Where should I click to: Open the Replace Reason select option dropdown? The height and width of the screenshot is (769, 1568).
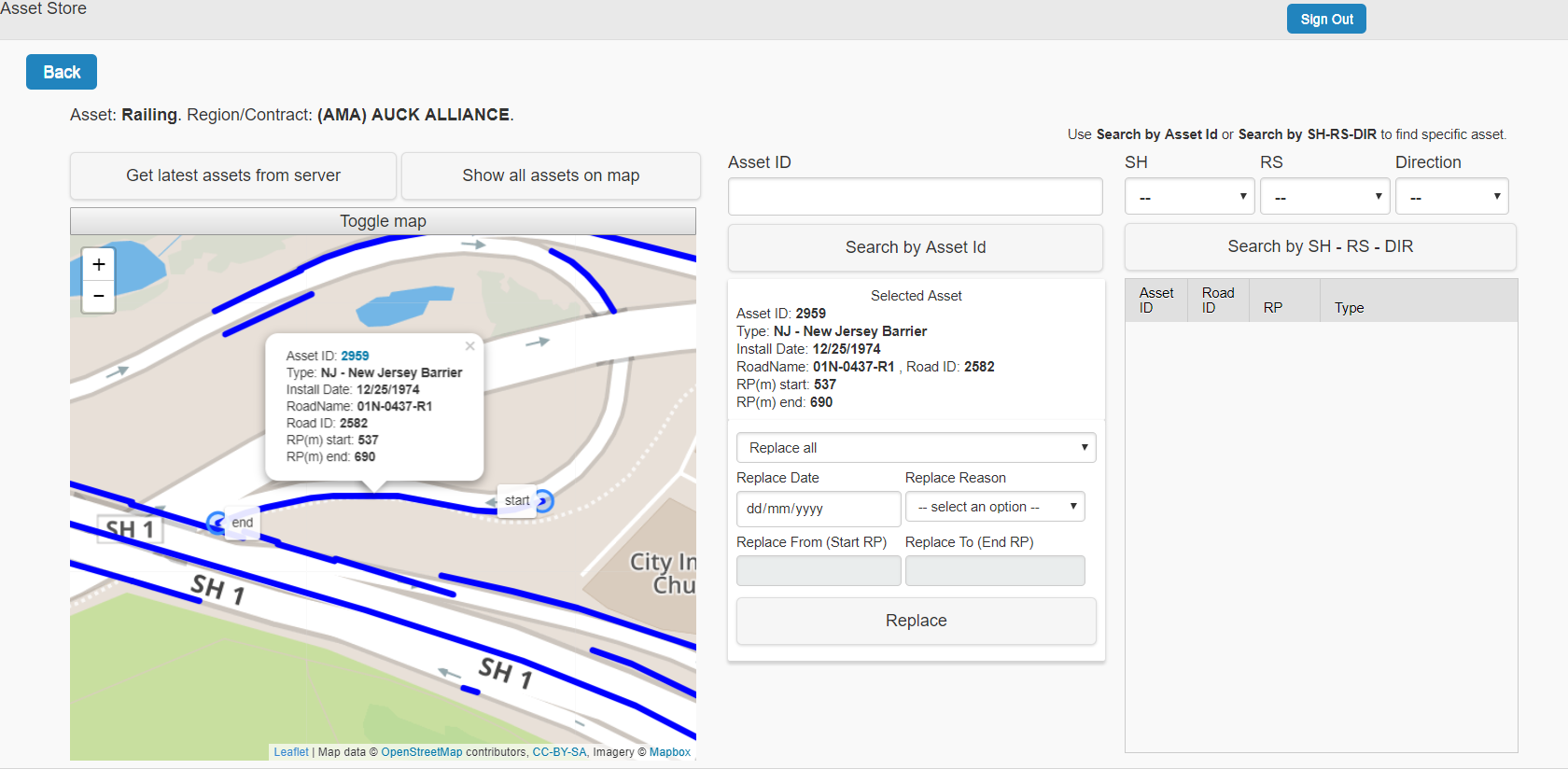click(x=994, y=507)
